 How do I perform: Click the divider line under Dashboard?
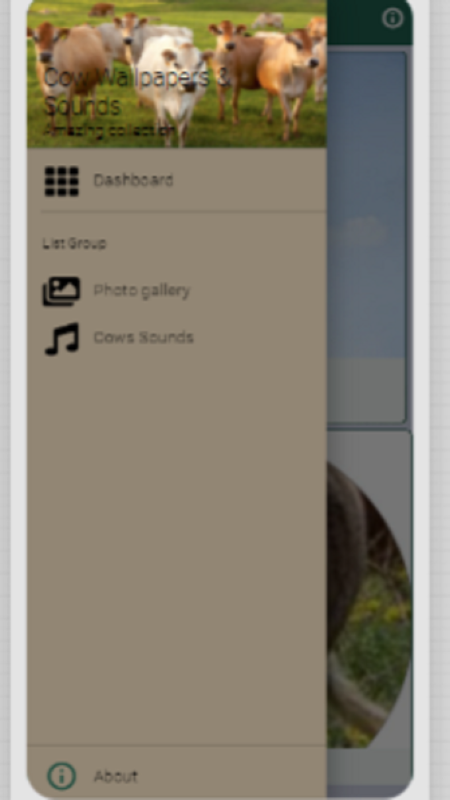coord(184,211)
